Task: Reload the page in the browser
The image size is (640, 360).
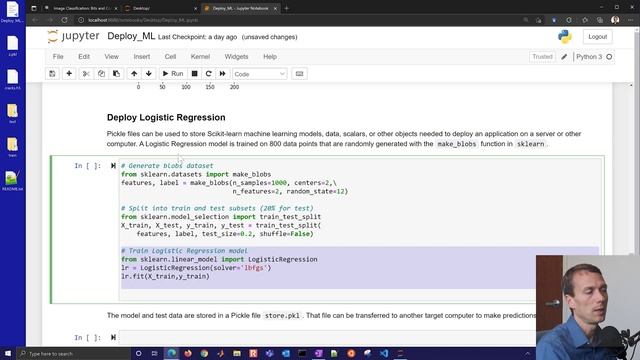Action: 64,20
